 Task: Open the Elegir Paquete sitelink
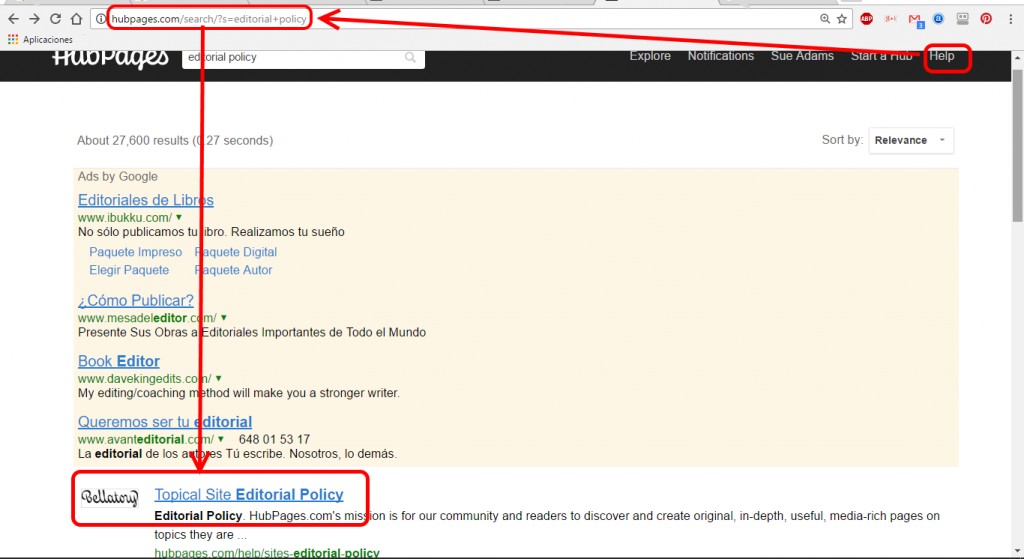point(129,270)
